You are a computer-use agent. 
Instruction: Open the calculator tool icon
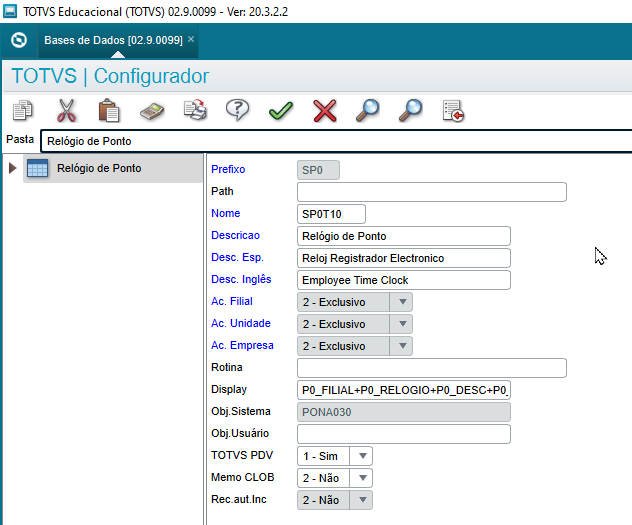152,111
